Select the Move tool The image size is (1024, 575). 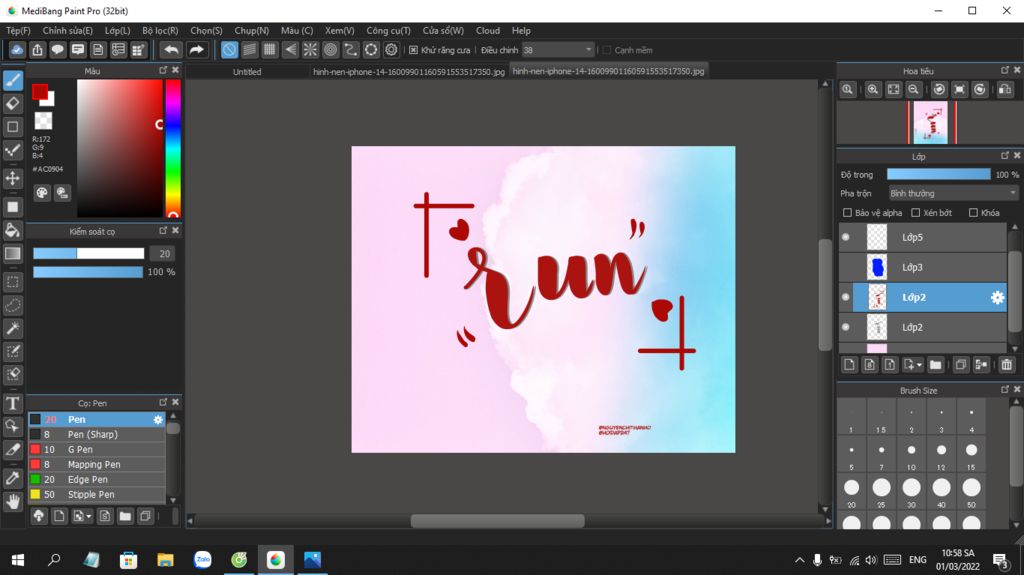pyautogui.click(x=12, y=178)
